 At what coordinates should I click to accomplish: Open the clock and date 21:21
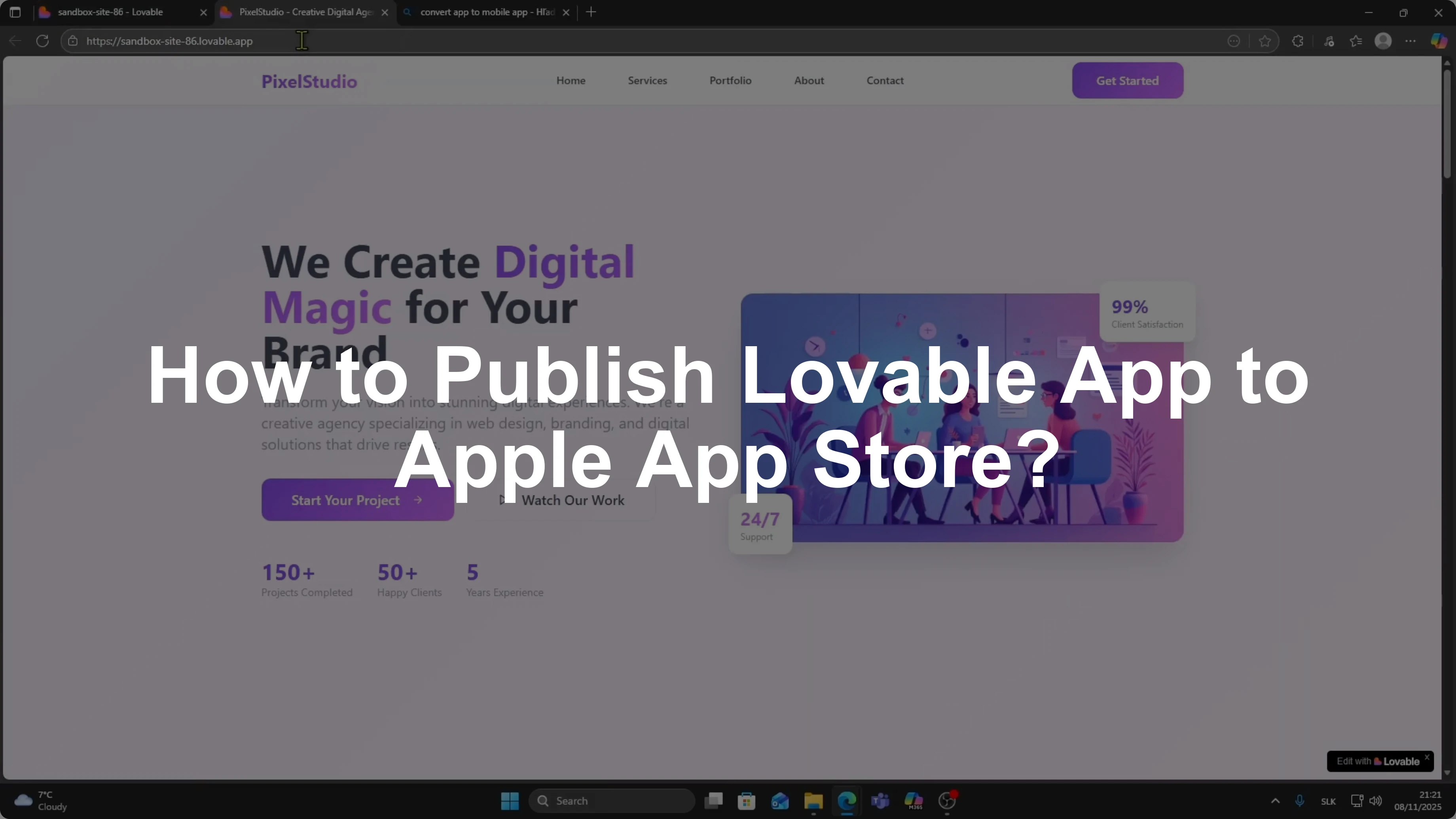pyautogui.click(x=1418, y=800)
